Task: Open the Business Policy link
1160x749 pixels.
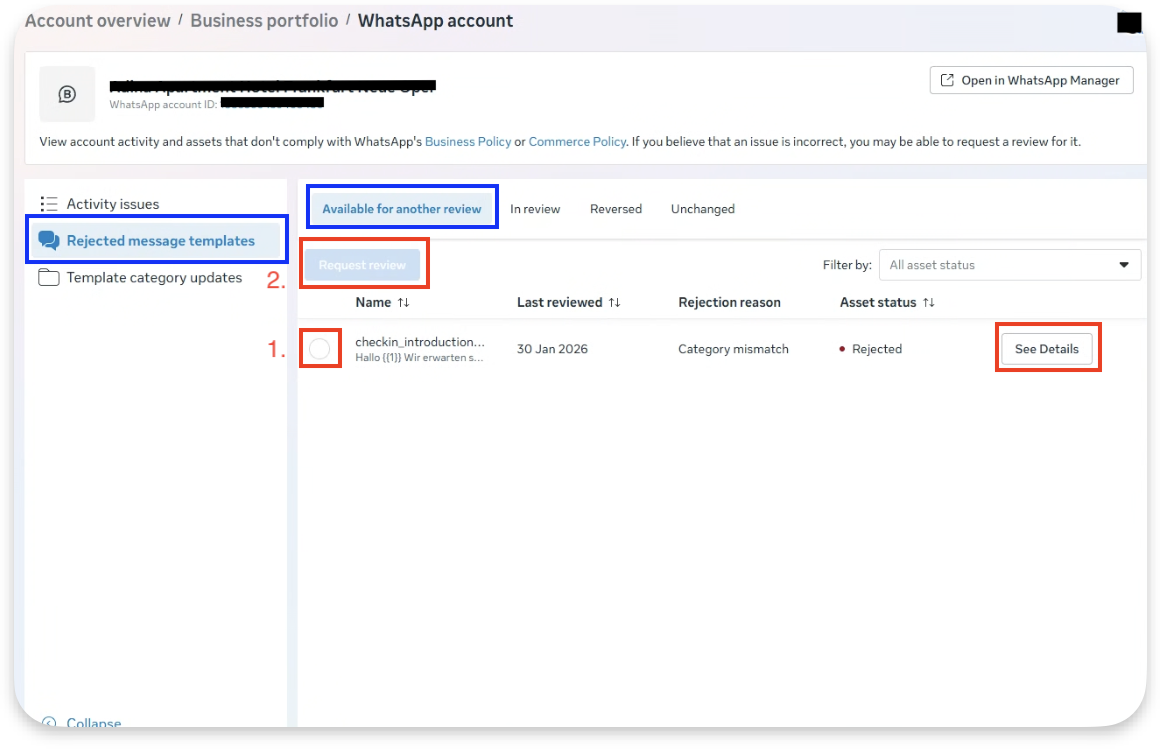Action: (468, 141)
